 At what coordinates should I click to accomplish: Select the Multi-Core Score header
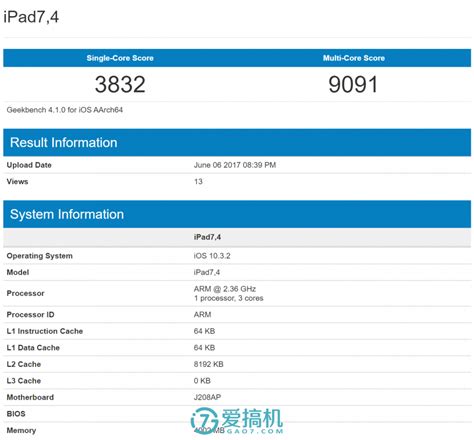point(354,58)
